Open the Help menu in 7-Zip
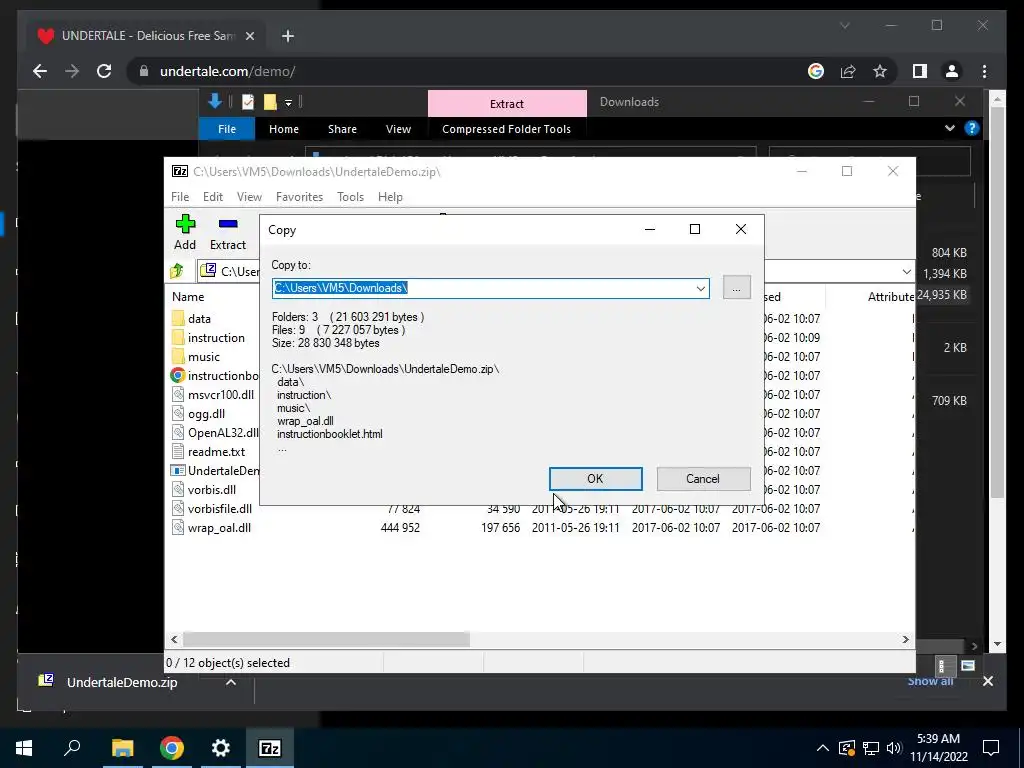The height and width of the screenshot is (768, 1024). click(391, 197)
